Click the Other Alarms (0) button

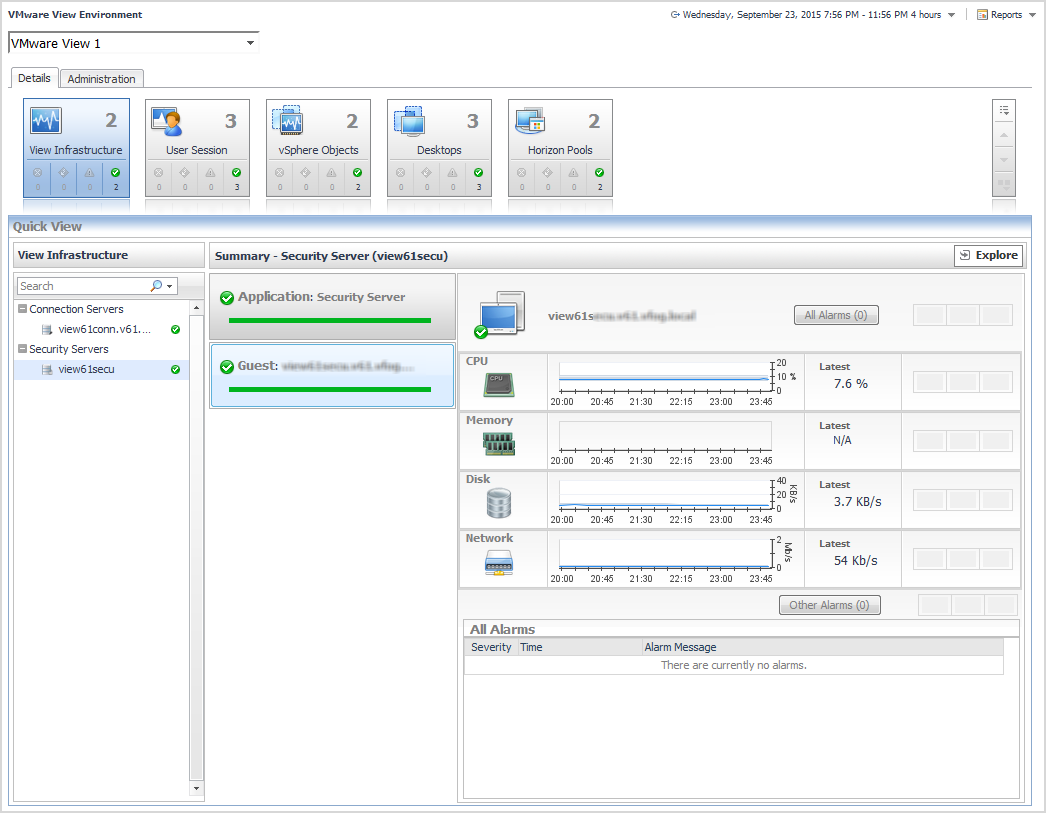pos(829,605)
